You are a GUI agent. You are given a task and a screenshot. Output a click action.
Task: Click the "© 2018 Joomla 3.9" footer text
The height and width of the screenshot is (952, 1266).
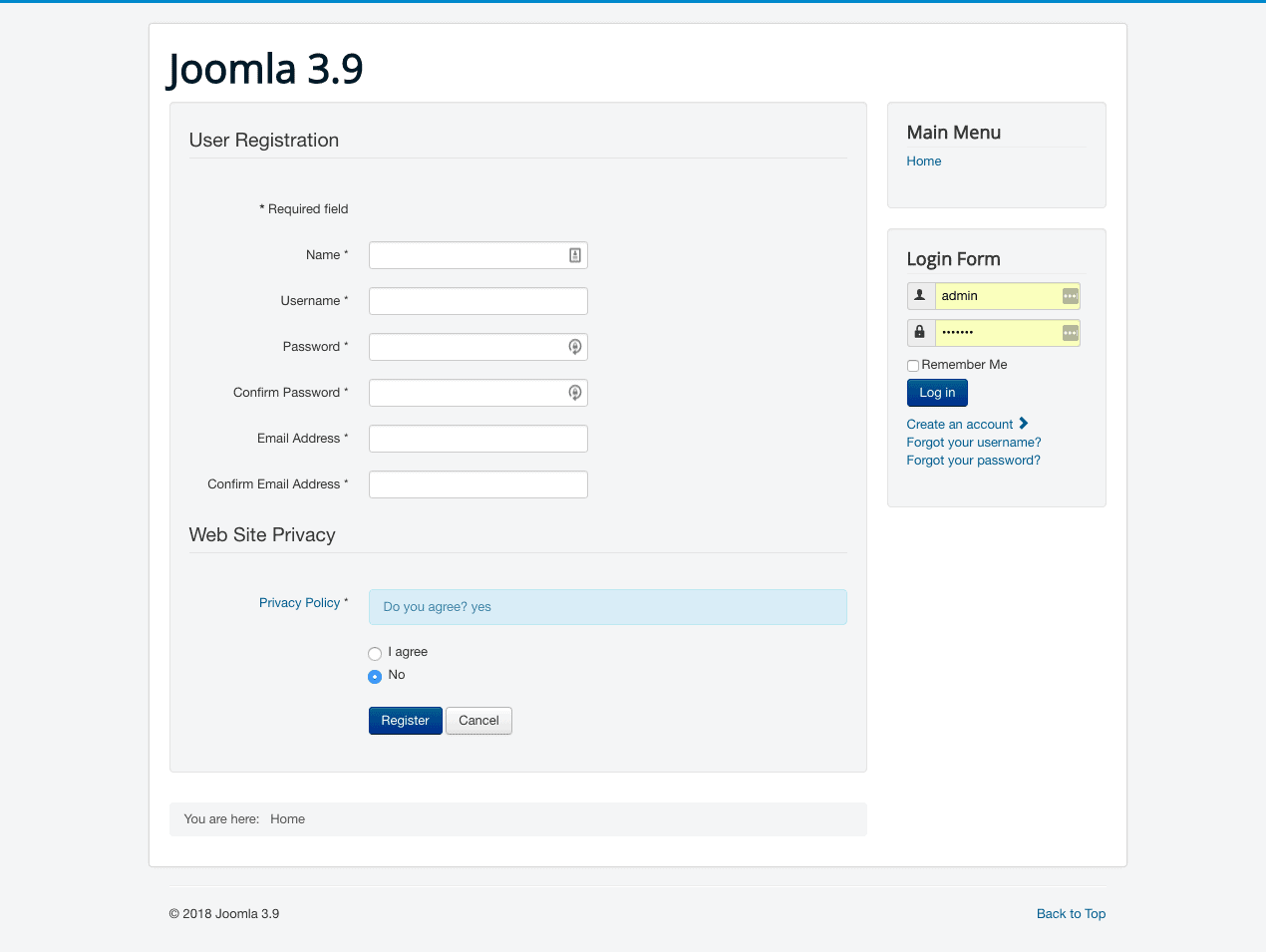point(224,914)
